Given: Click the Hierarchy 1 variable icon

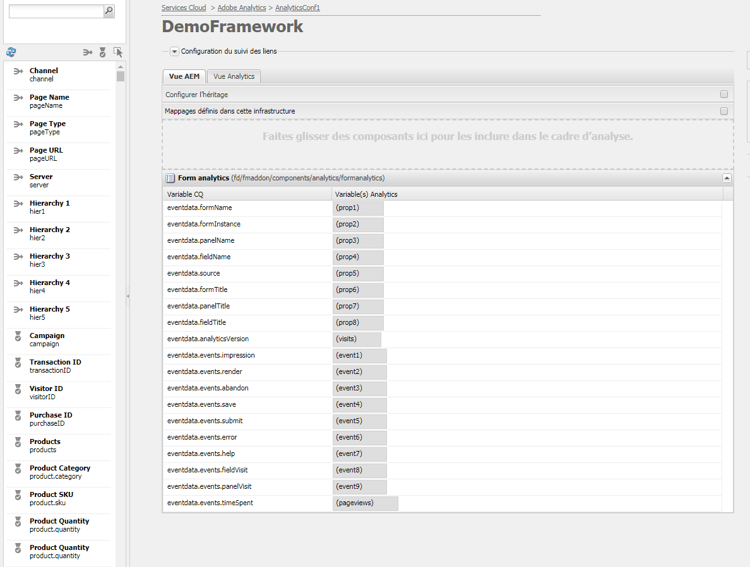Looking at the screenshot, I should (x=18, y=204).
